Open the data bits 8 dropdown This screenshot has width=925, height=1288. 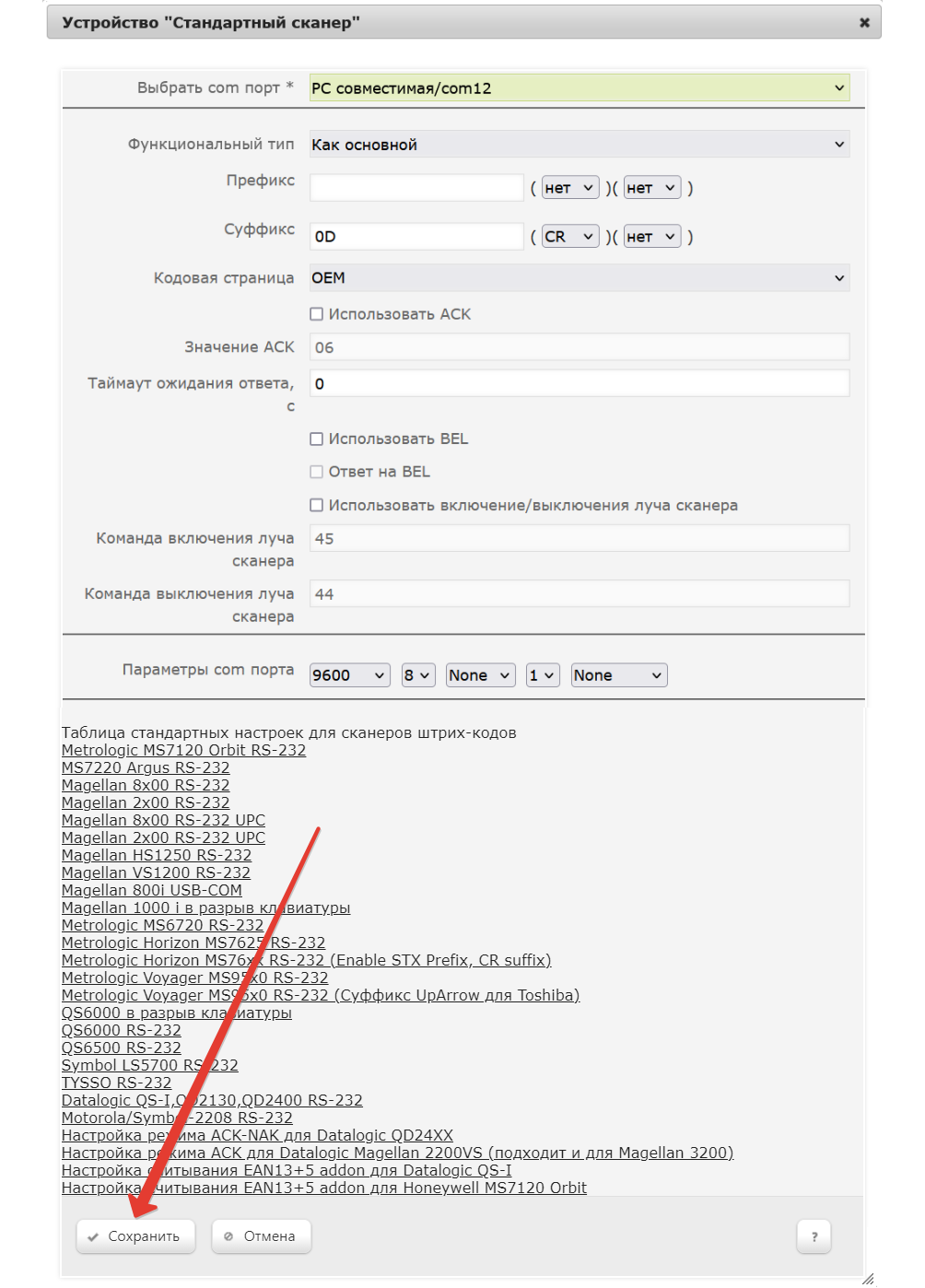pyautogui.click(x=418, y=675)
